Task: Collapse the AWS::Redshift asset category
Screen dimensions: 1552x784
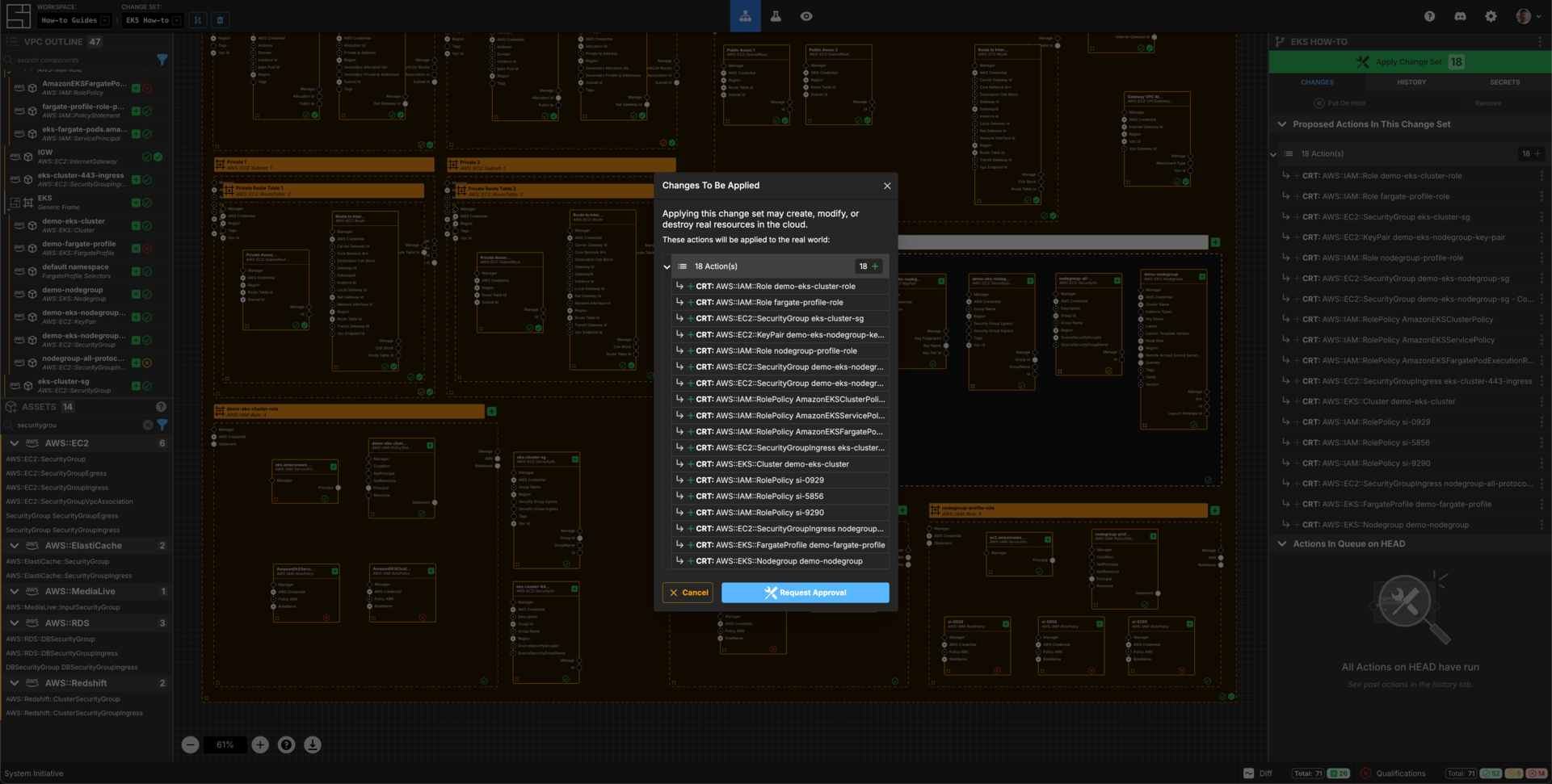Action: pyautogui.click(x=15, y=683)
